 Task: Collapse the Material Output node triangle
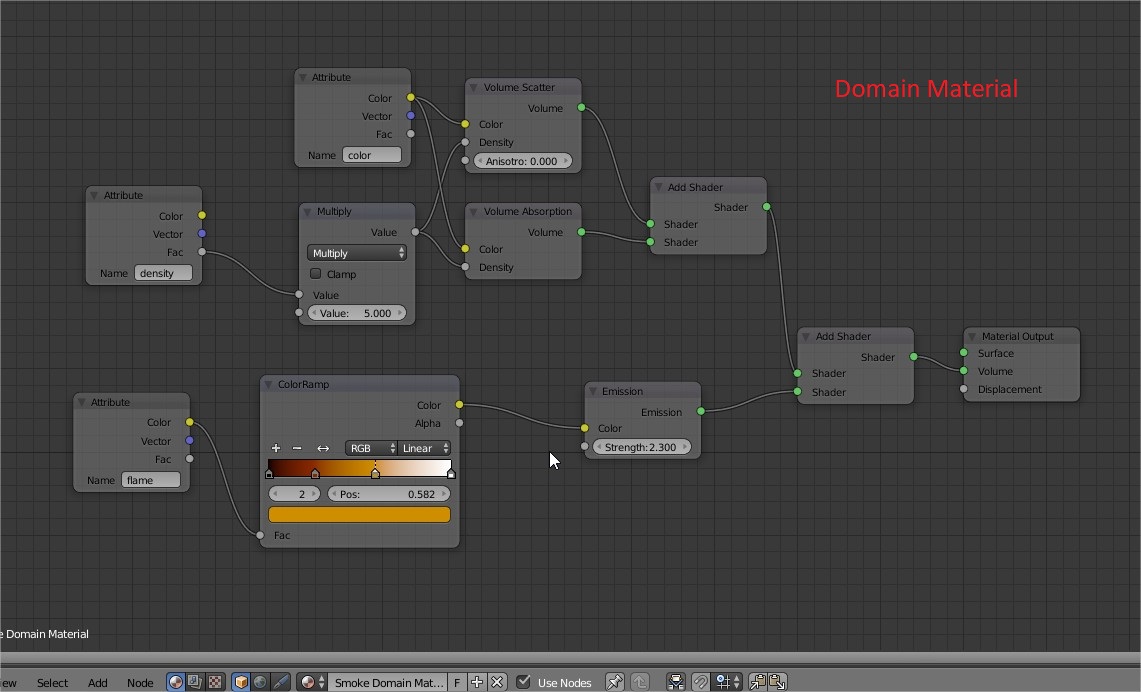coord(971,336)
